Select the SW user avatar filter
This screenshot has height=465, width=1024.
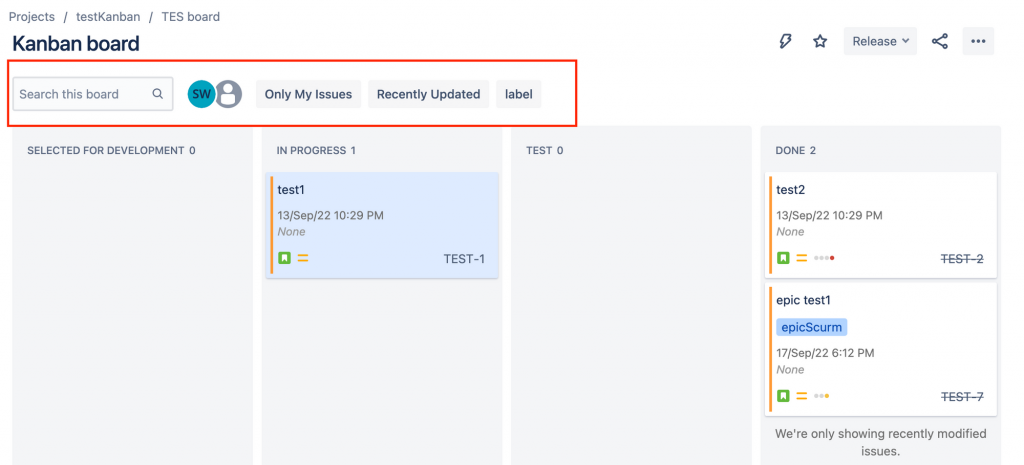202,94
